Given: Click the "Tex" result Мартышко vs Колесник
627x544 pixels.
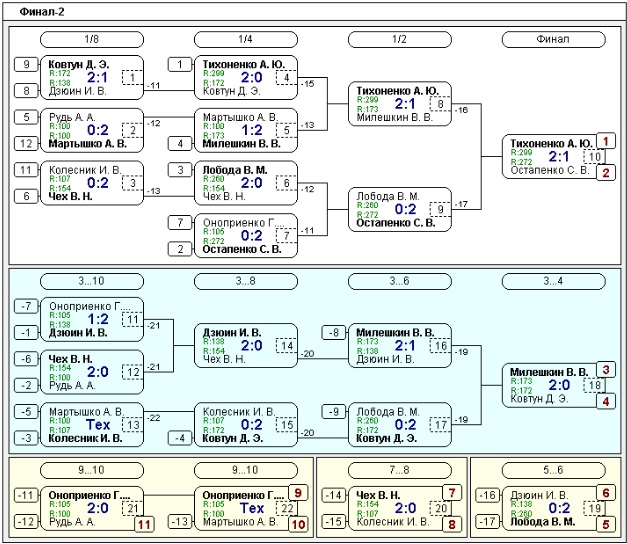Looking at the screenshot, I should pyautogui.click(x=98, y=425).
